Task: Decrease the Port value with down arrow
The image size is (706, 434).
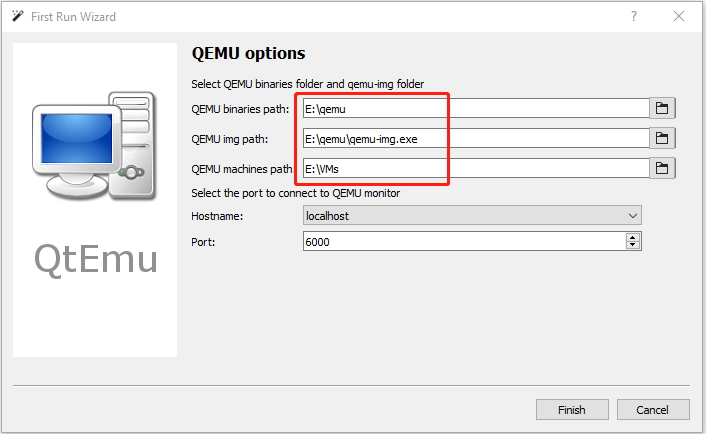Action: pyautogui.click(x=633, y=245)
